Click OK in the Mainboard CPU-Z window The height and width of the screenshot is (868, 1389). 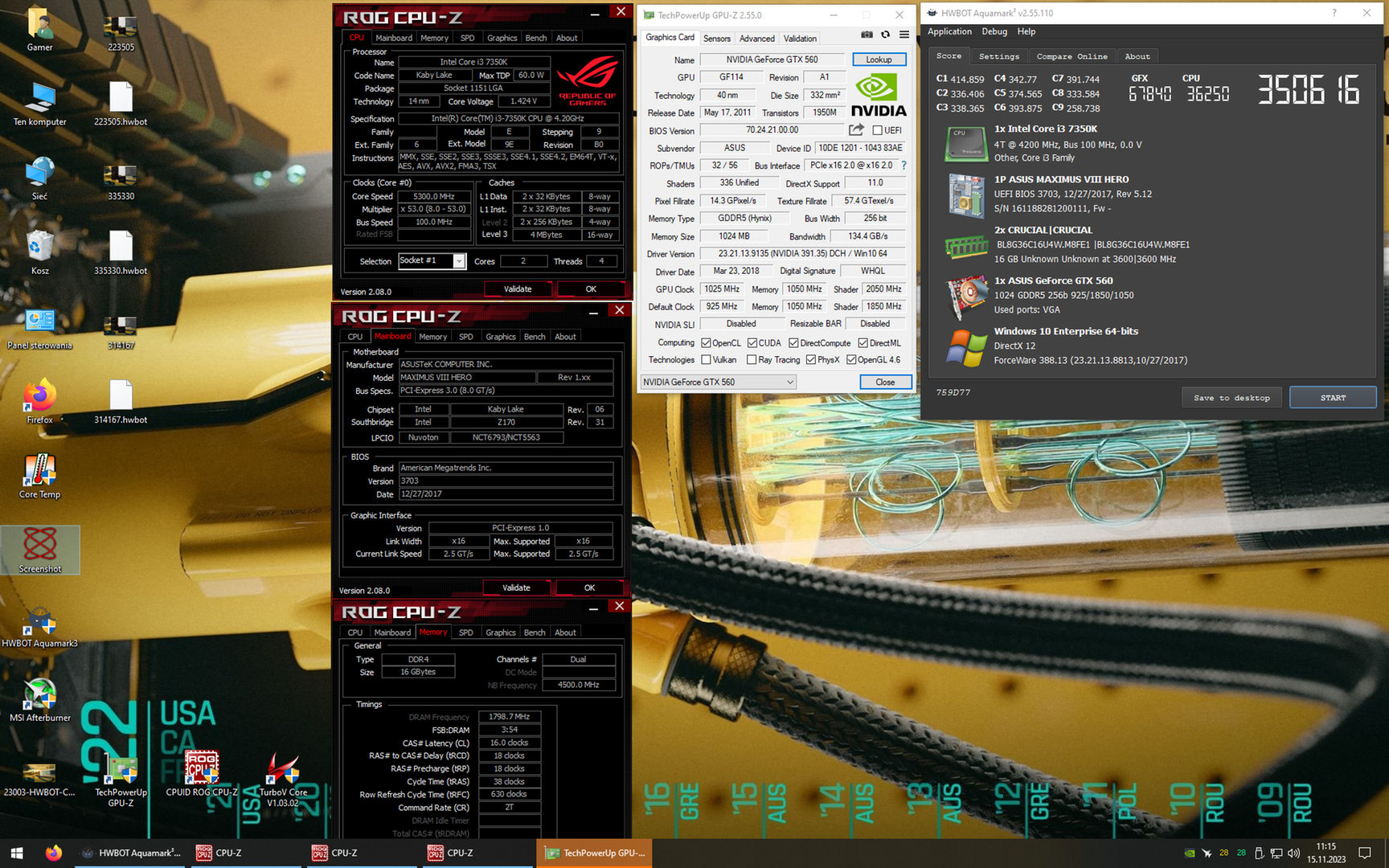pyautogui.click(x=589, y=588)
